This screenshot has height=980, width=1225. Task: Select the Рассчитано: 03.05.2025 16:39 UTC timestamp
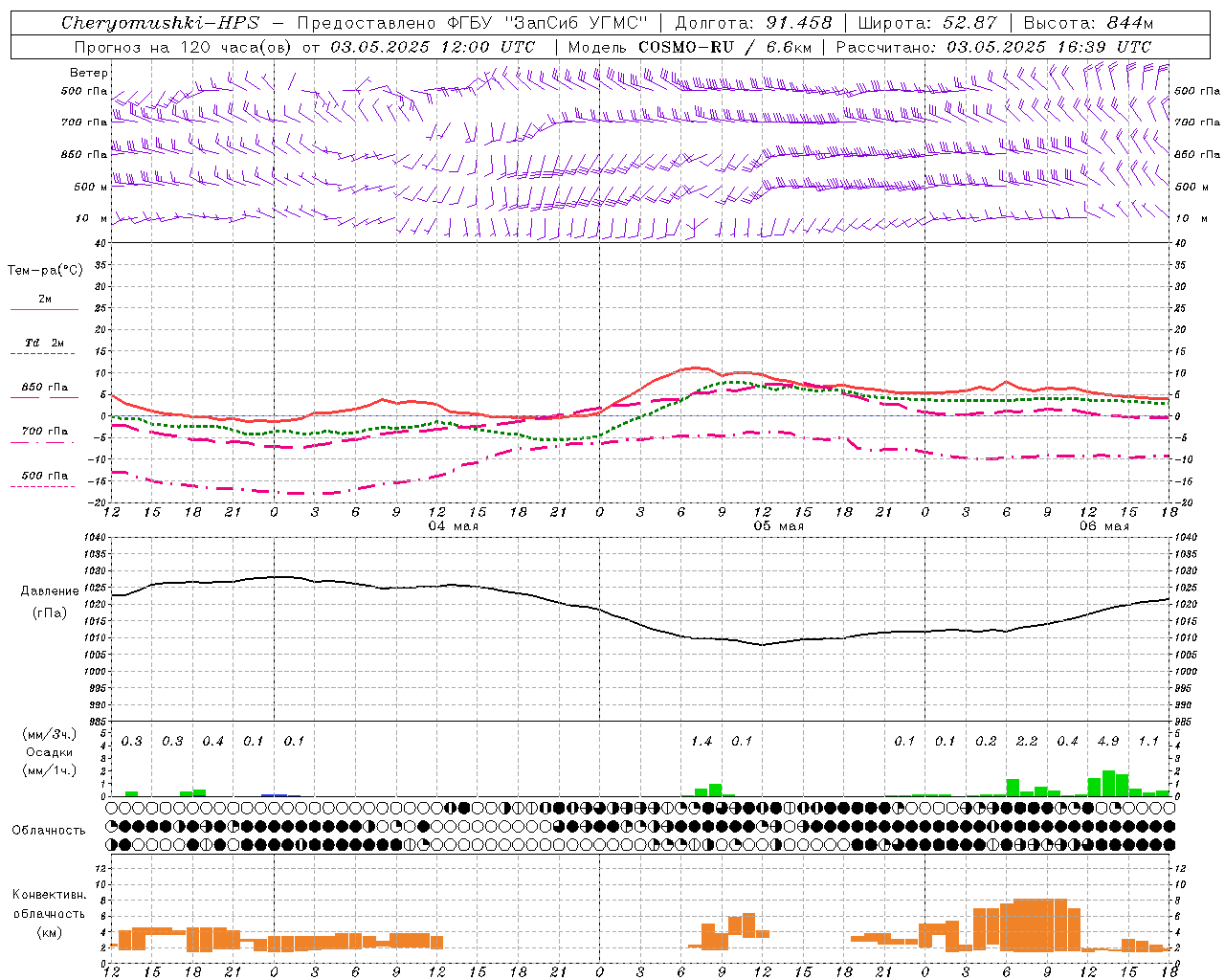pyautogui.click(x=993, y=47)
